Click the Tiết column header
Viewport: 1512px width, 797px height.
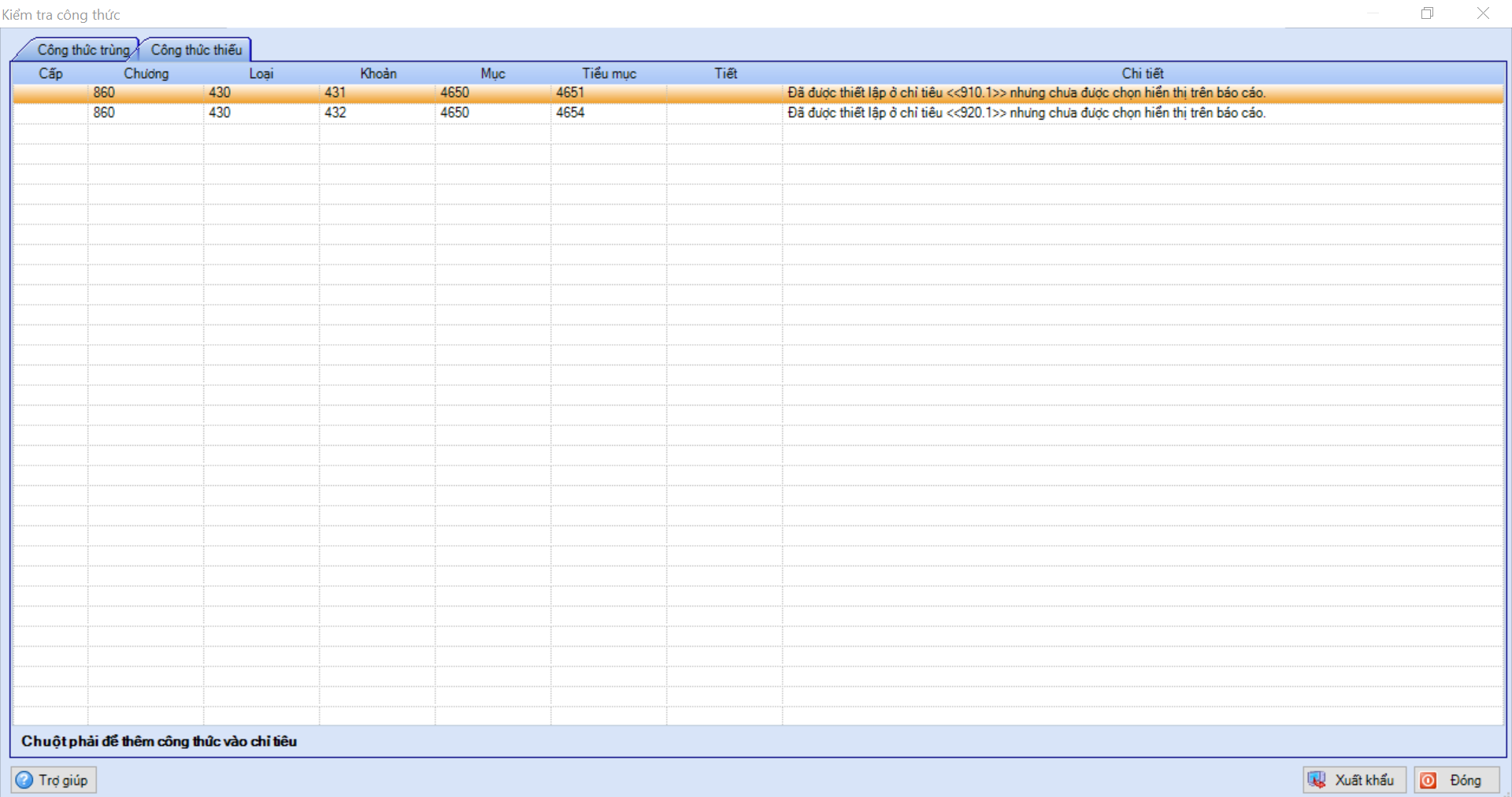click(725, 73)
